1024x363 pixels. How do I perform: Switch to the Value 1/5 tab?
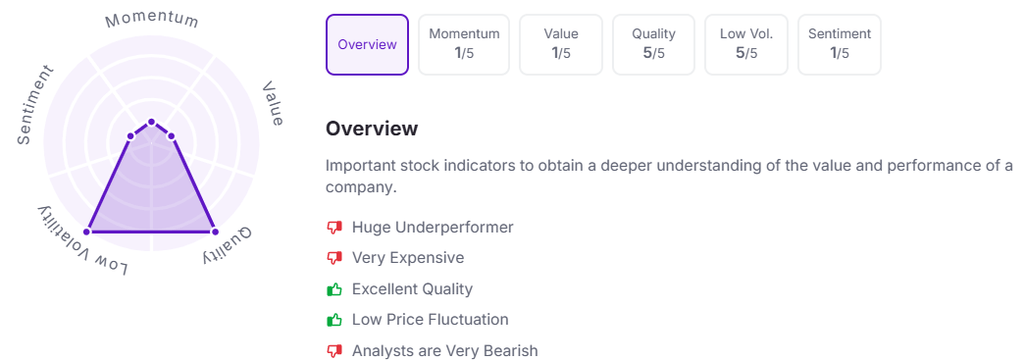click(x=560, y=45)
